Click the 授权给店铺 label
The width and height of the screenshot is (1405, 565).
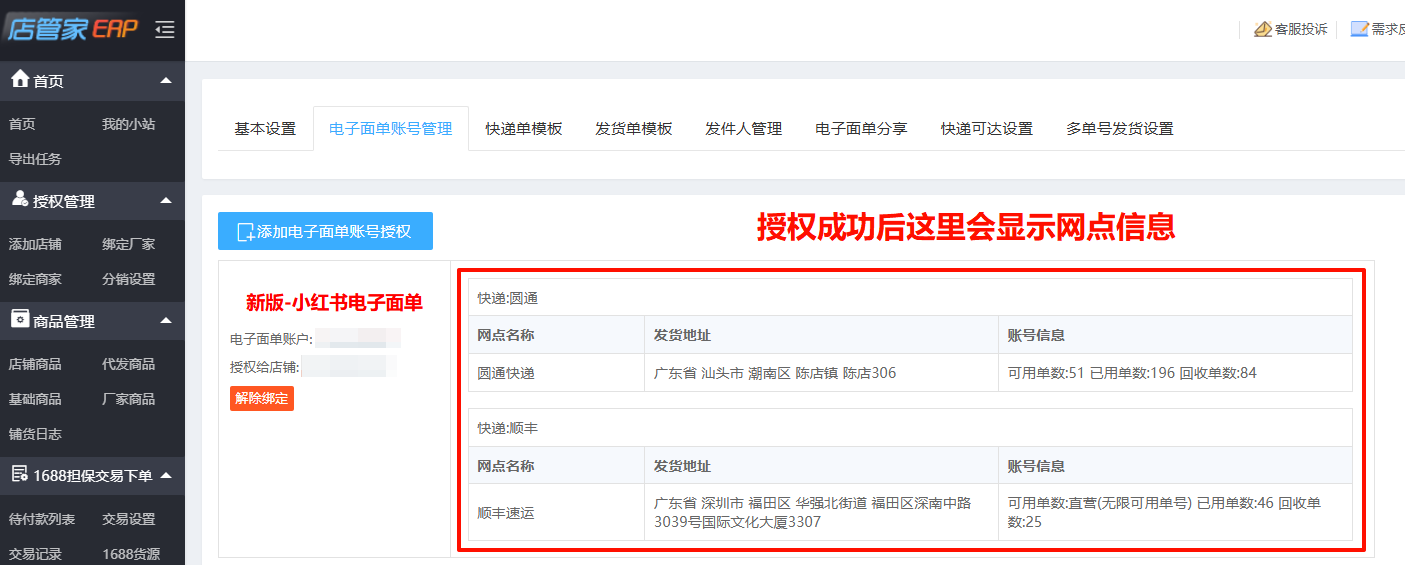coord(265,367)
